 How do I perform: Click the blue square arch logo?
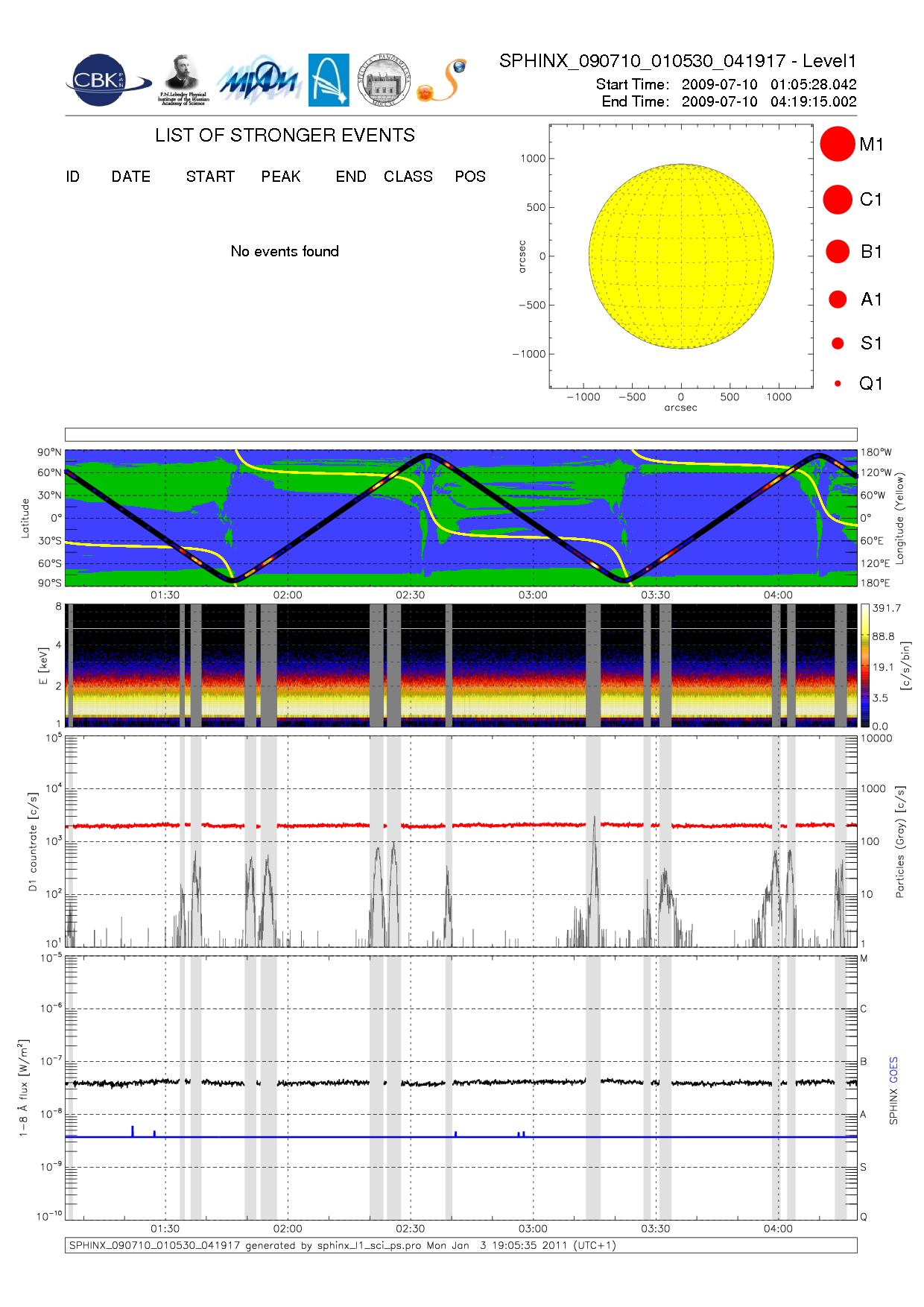point(329,80)
